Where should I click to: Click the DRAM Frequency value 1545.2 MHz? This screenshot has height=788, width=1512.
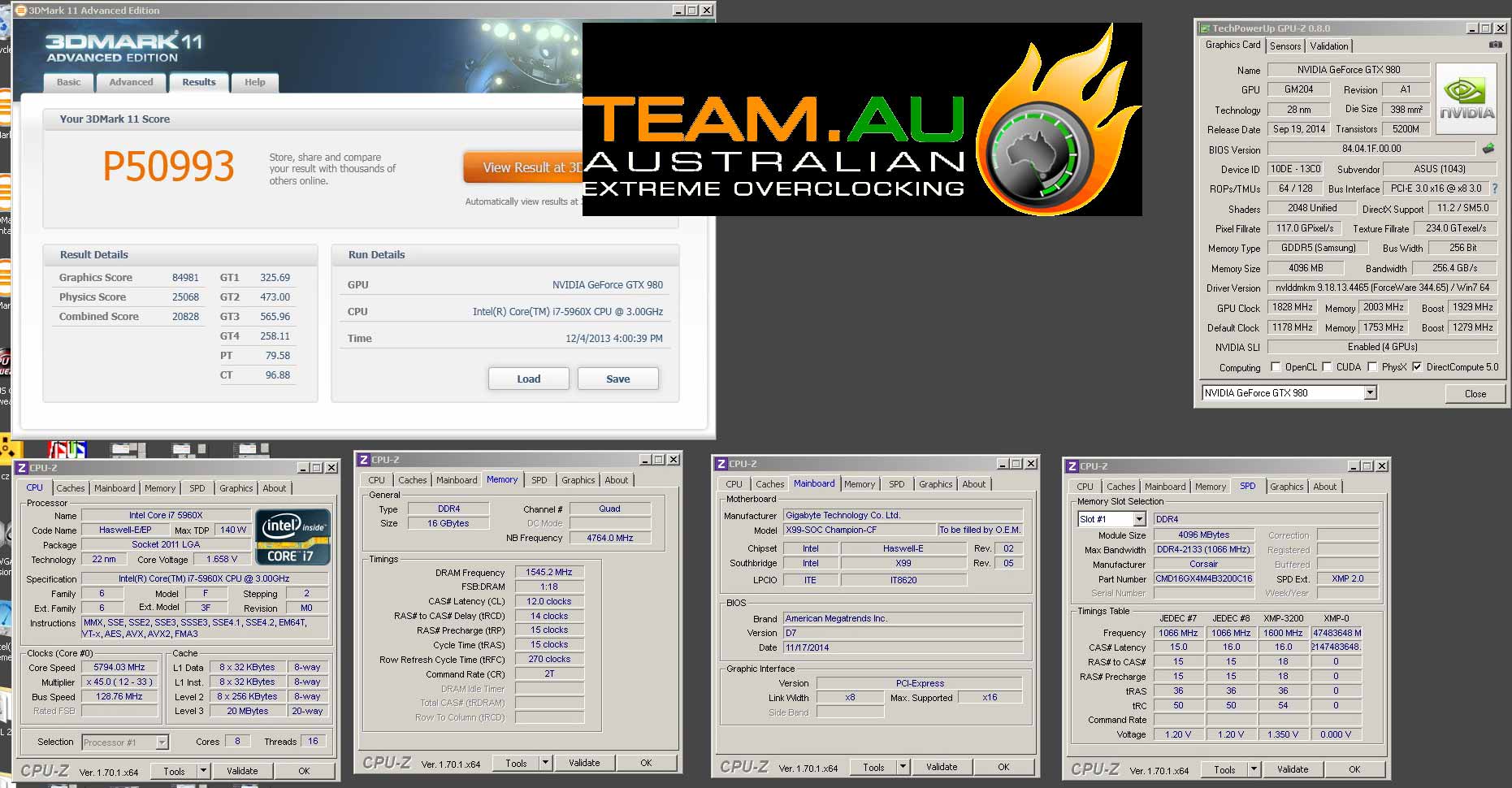point(548,572)
